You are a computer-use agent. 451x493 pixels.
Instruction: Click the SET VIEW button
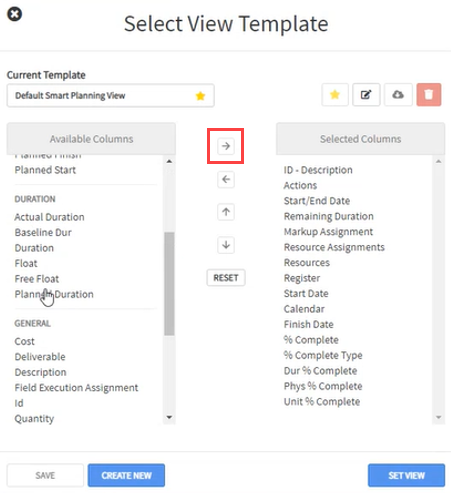pos(406,475)
